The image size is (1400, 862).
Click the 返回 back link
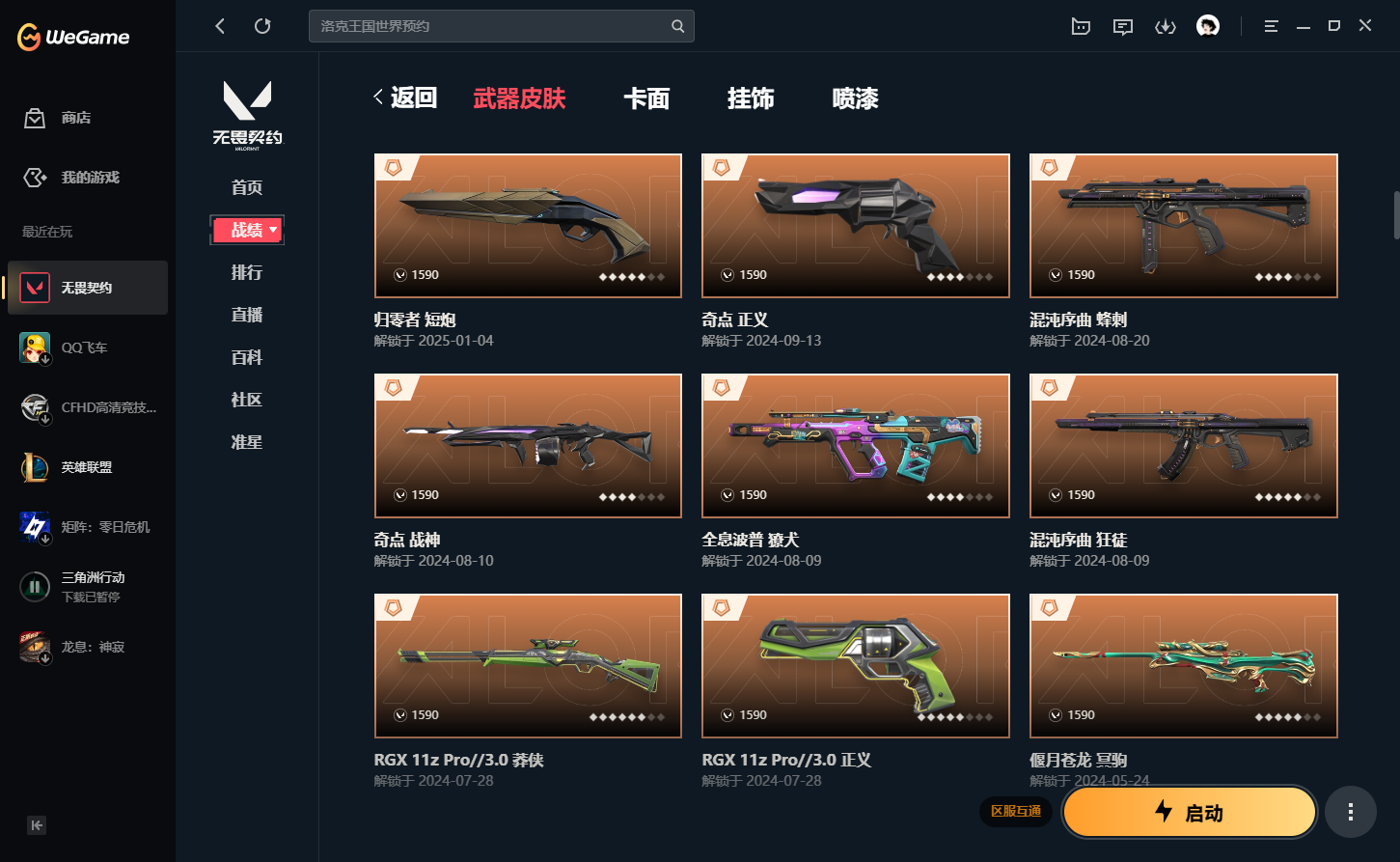[x=405, y=98]
